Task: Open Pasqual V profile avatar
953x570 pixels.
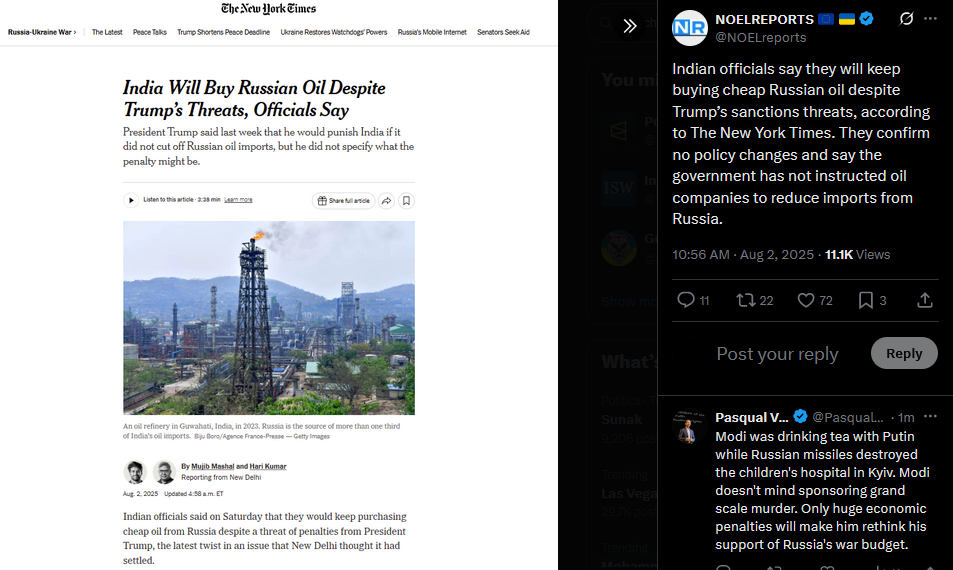Action: coord(689,427)
